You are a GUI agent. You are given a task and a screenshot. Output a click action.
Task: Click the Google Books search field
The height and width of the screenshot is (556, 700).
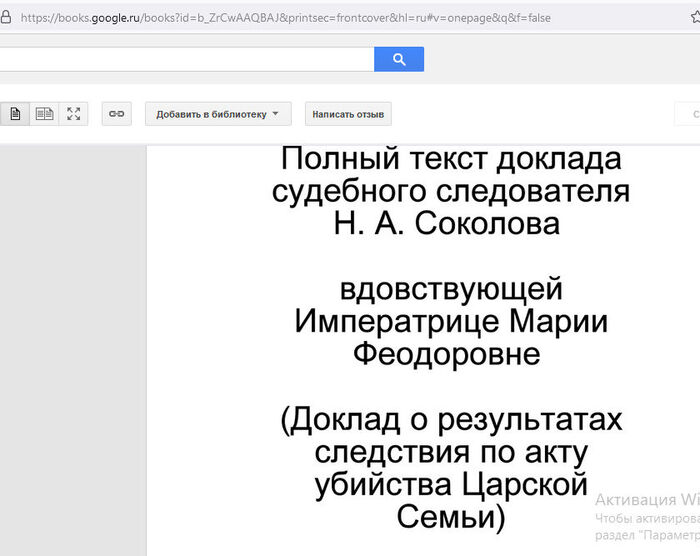[187, 59]
